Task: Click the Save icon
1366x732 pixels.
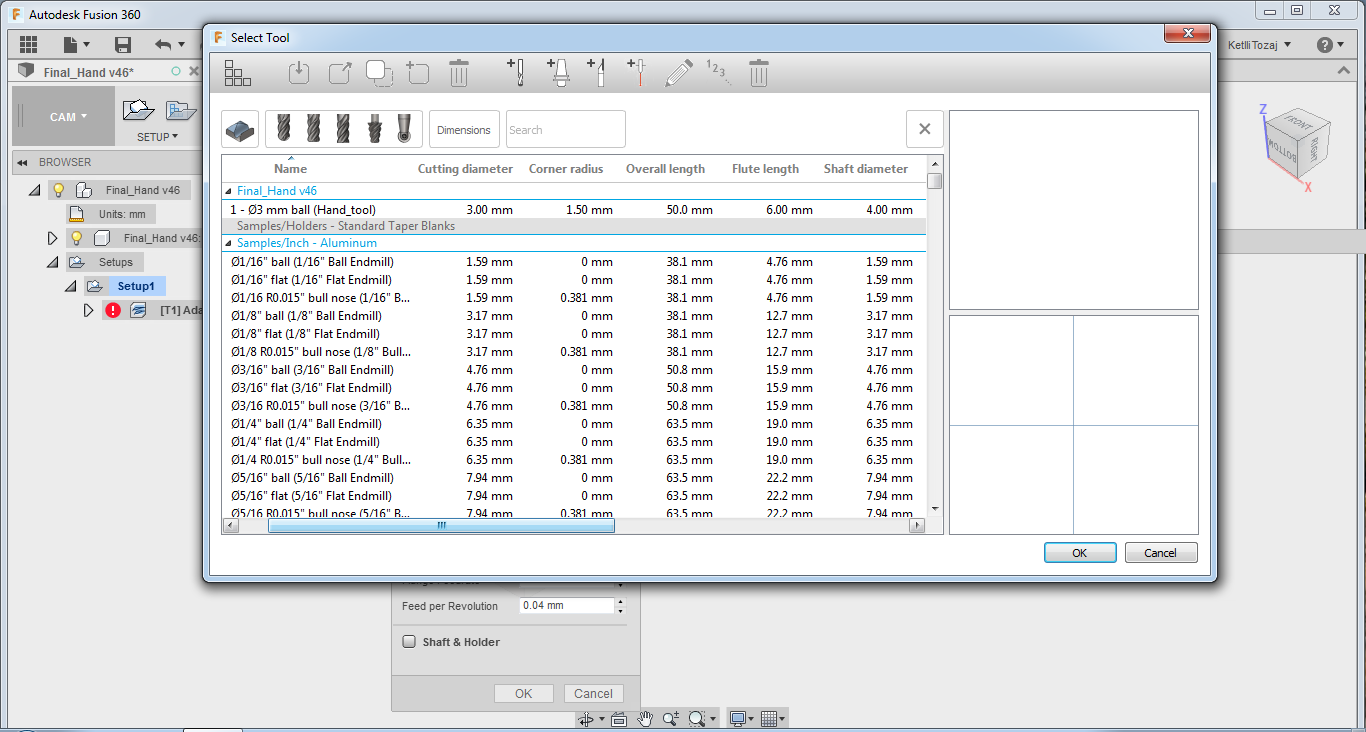Action: point(123,44)
